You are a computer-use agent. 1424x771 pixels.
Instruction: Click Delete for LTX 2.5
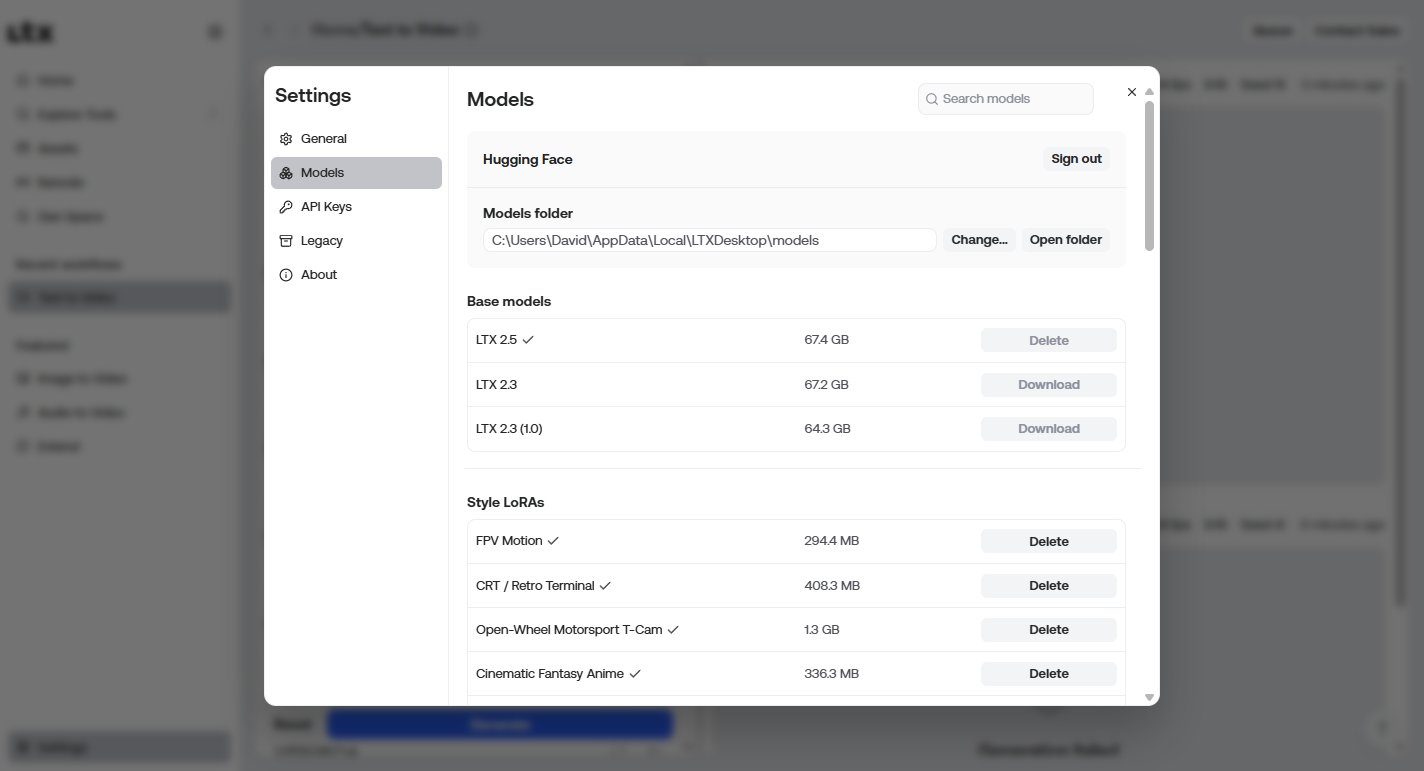(x=1049, y=341)
